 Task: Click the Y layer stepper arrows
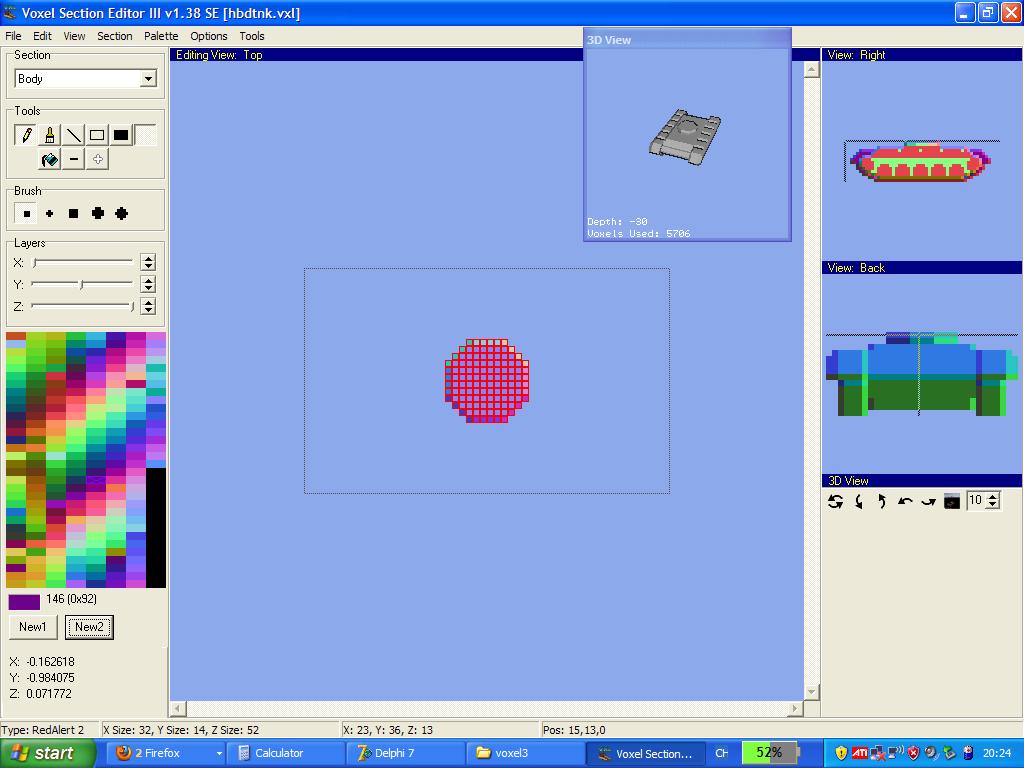(148, 285)
